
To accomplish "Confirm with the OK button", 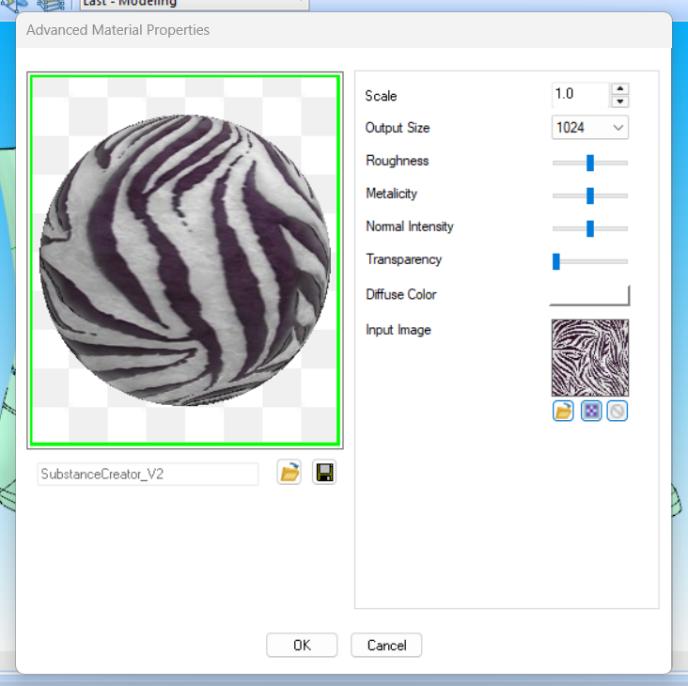I will coord(302,645).
